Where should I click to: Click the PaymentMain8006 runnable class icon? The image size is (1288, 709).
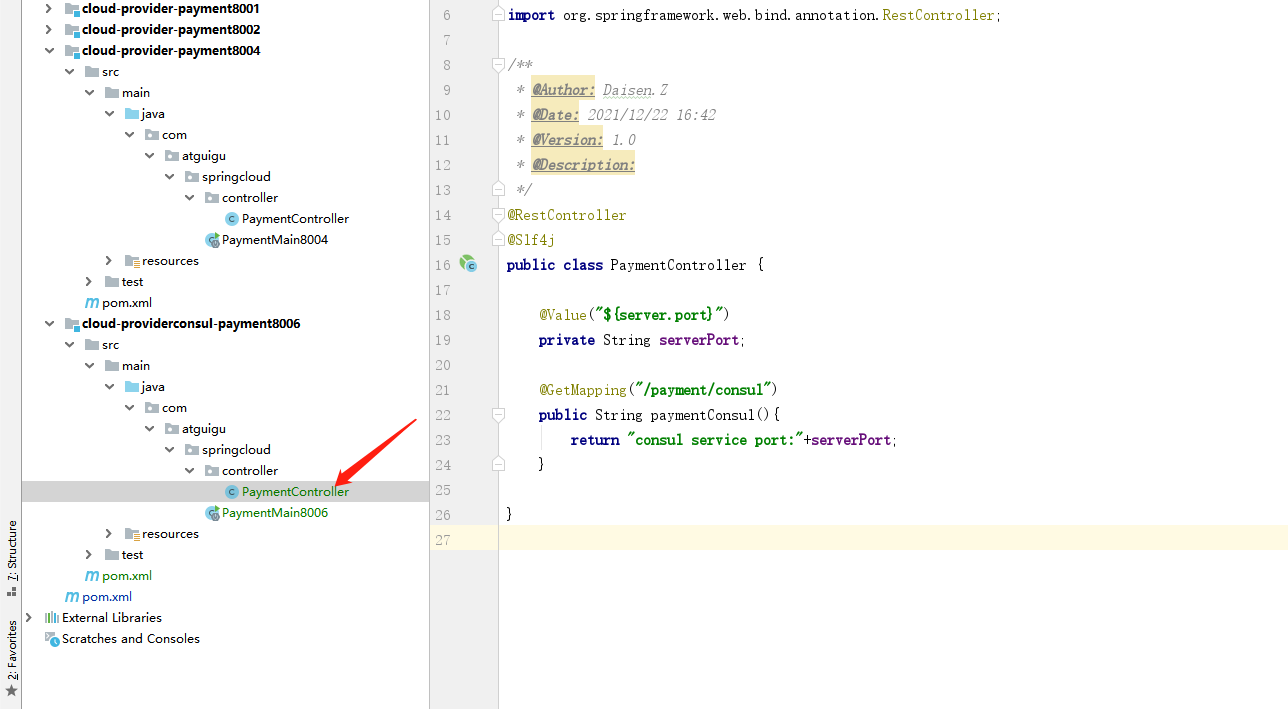[212, 513]
